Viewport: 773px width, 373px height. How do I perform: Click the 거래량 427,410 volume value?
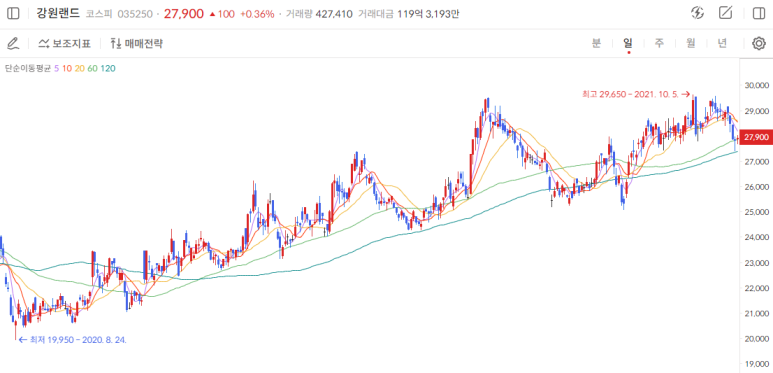pos(319,14)
